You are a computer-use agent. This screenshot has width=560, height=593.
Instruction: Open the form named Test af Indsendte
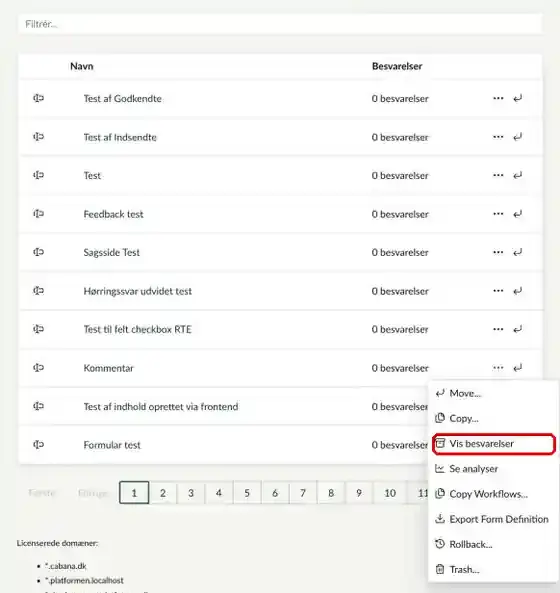[x=120, y=137]
